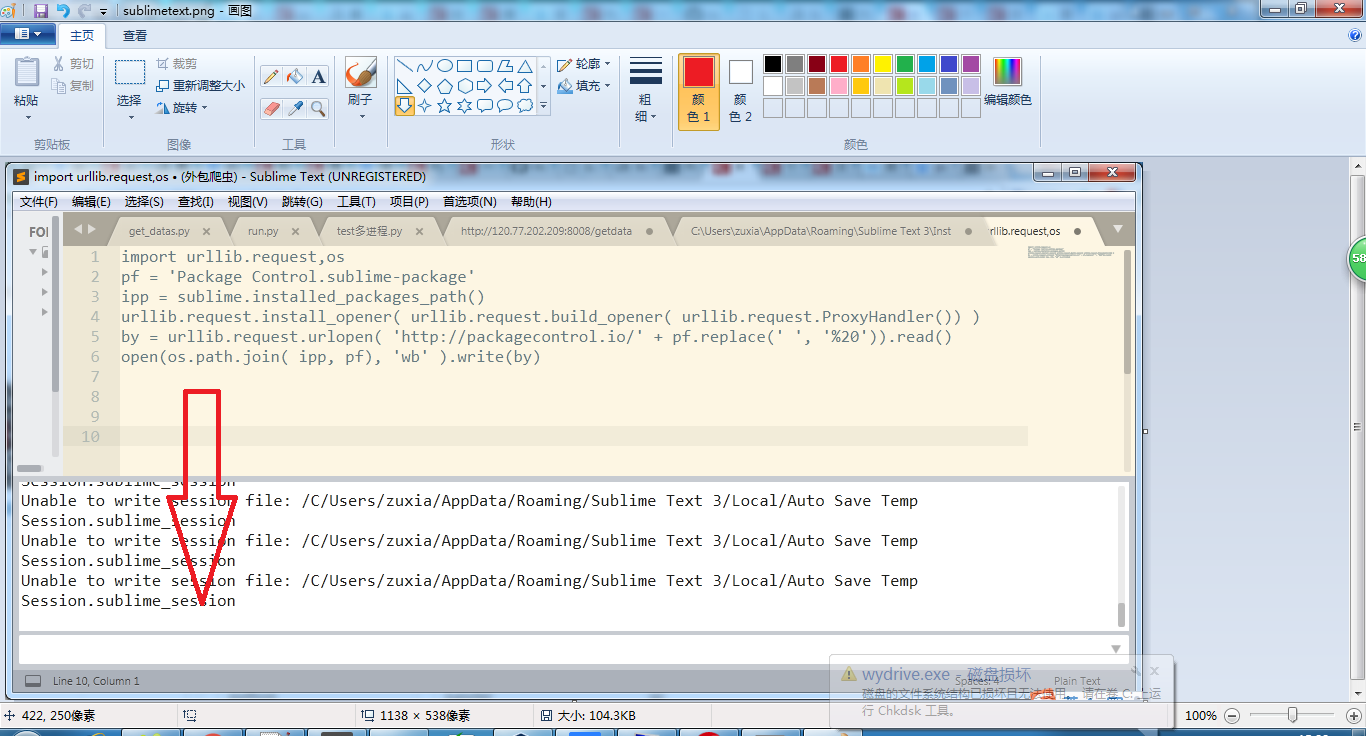Viewport: 1366px width, 736px height.
Task: Switch to the View (查看) ribbon tab
Action: [x=135, y=36]
